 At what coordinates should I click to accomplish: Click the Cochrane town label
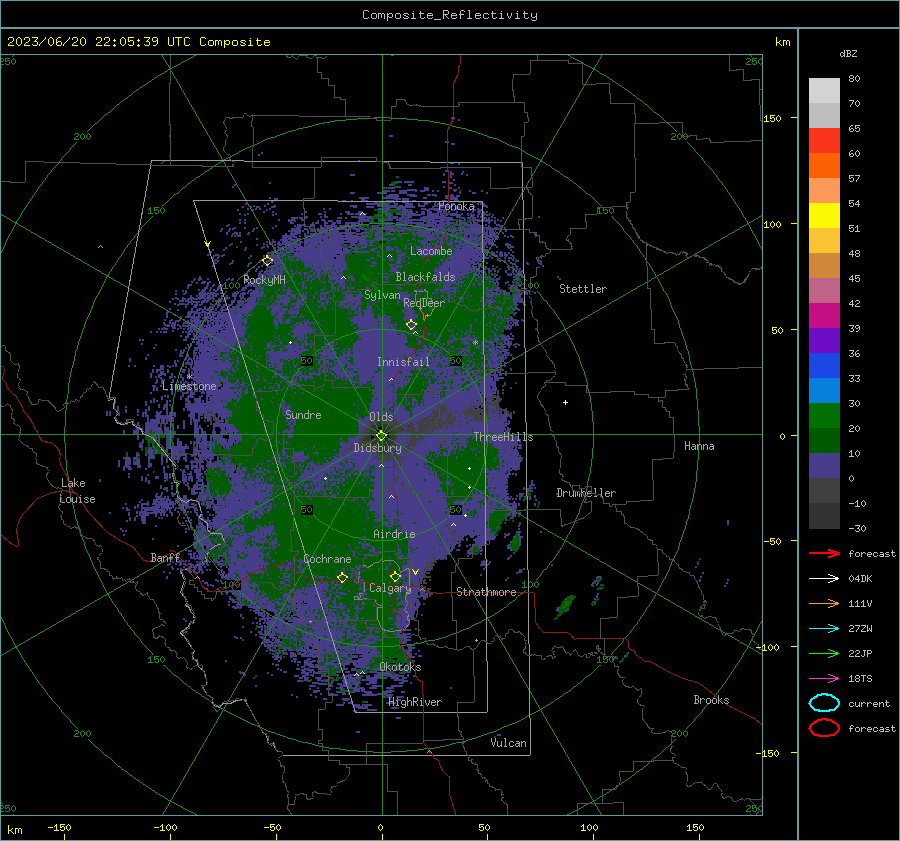tap(327, 559)
